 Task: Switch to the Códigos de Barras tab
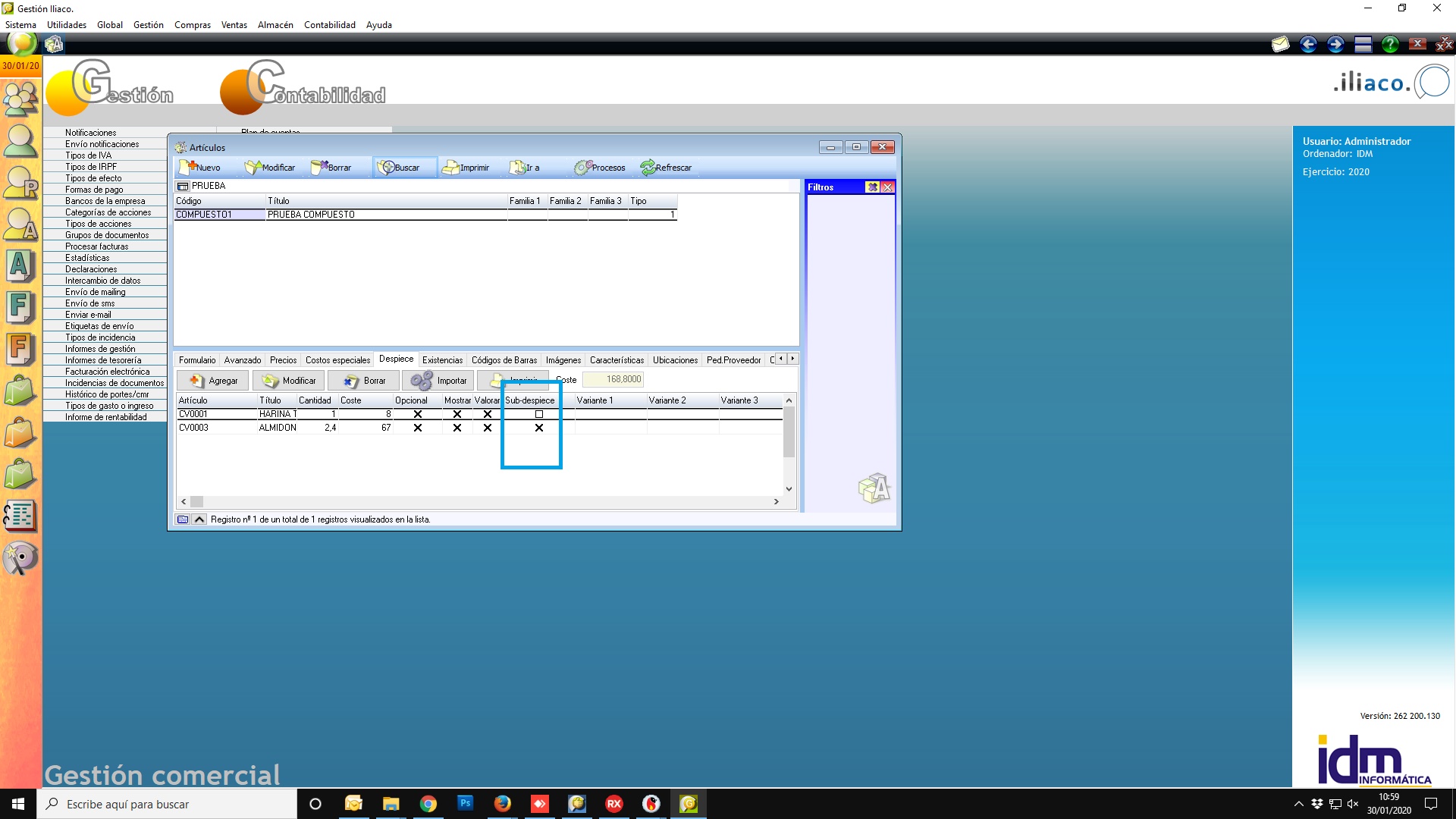[504, 360]
